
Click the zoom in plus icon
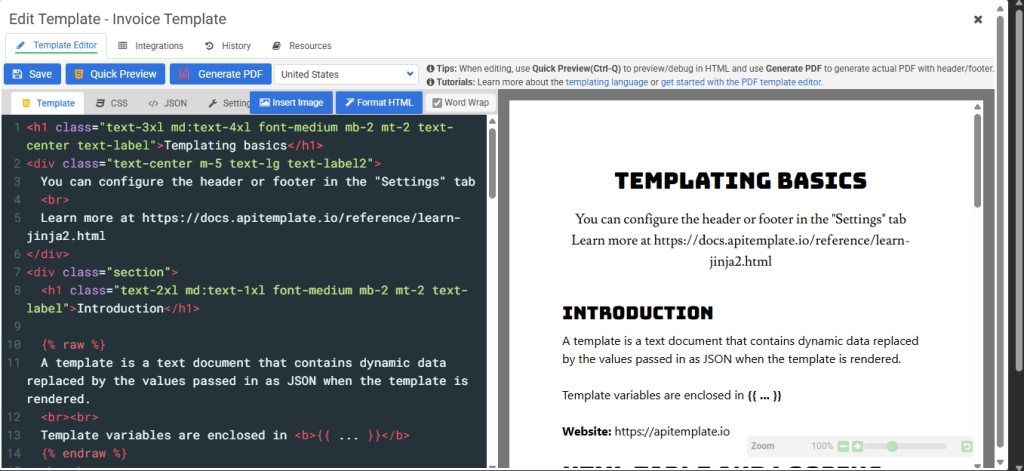coord(857,446)
